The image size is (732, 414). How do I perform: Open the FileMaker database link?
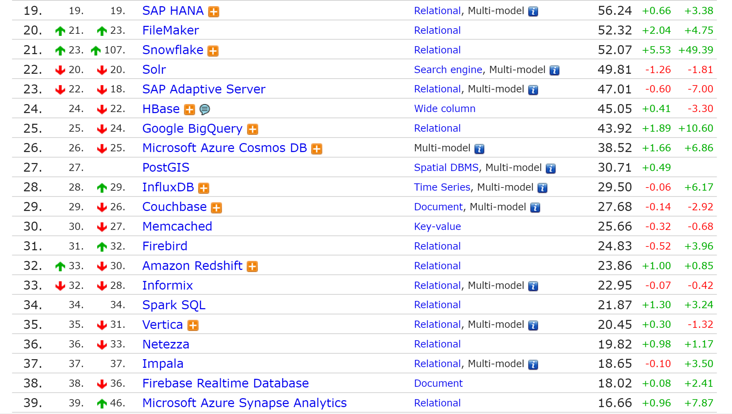[170, 30]
